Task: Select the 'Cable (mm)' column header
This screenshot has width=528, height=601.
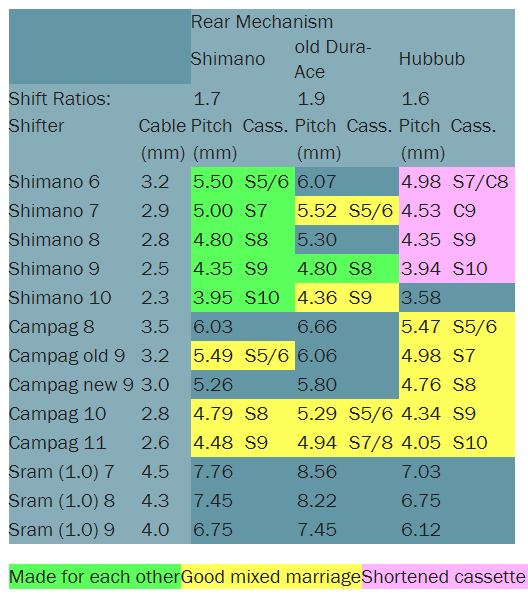Action: [163, 139]
